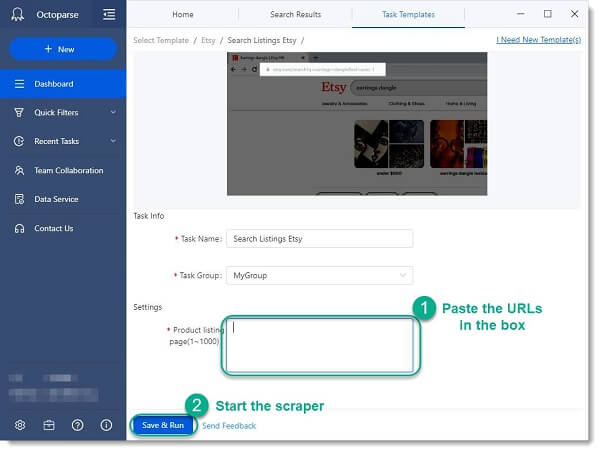This screenshot has width=600, height=452.
Task: Edit the Task Name field
Action: coord(320,238)
